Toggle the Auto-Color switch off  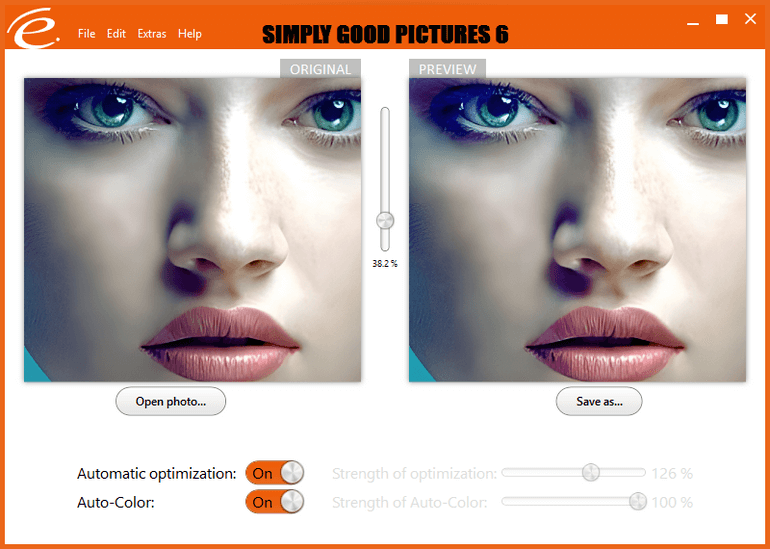[x=275, y=502]
